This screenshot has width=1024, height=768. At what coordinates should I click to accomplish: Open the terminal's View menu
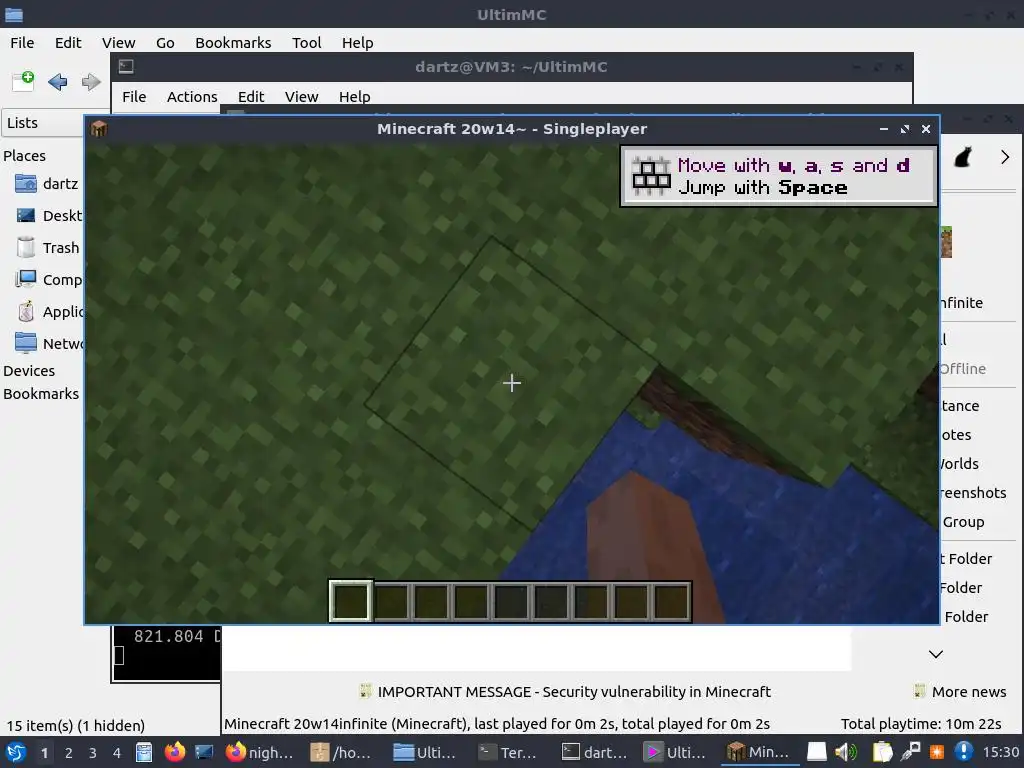[x=301, y=97]
